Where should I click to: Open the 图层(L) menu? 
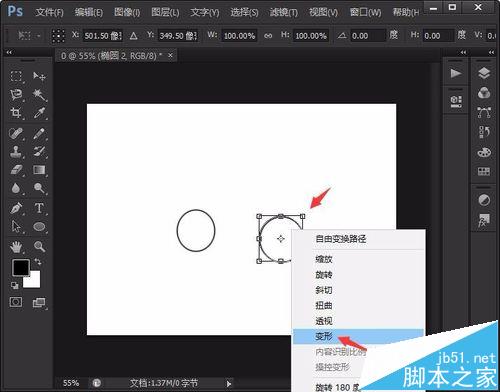pyautogui.click(x=165, y=12)
